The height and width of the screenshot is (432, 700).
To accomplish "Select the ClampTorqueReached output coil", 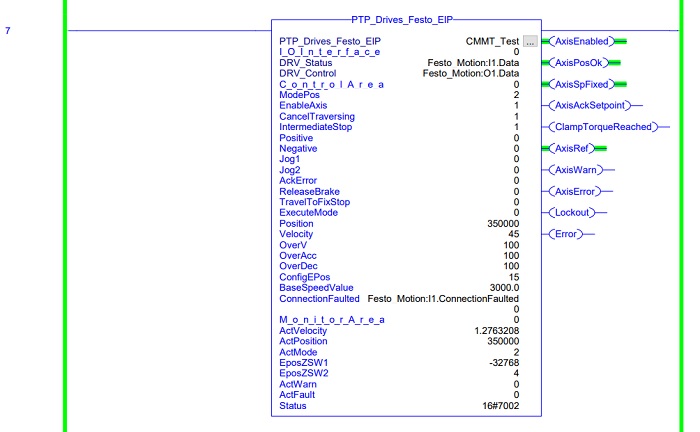I will pyautogui.click(x=603, y=127).
